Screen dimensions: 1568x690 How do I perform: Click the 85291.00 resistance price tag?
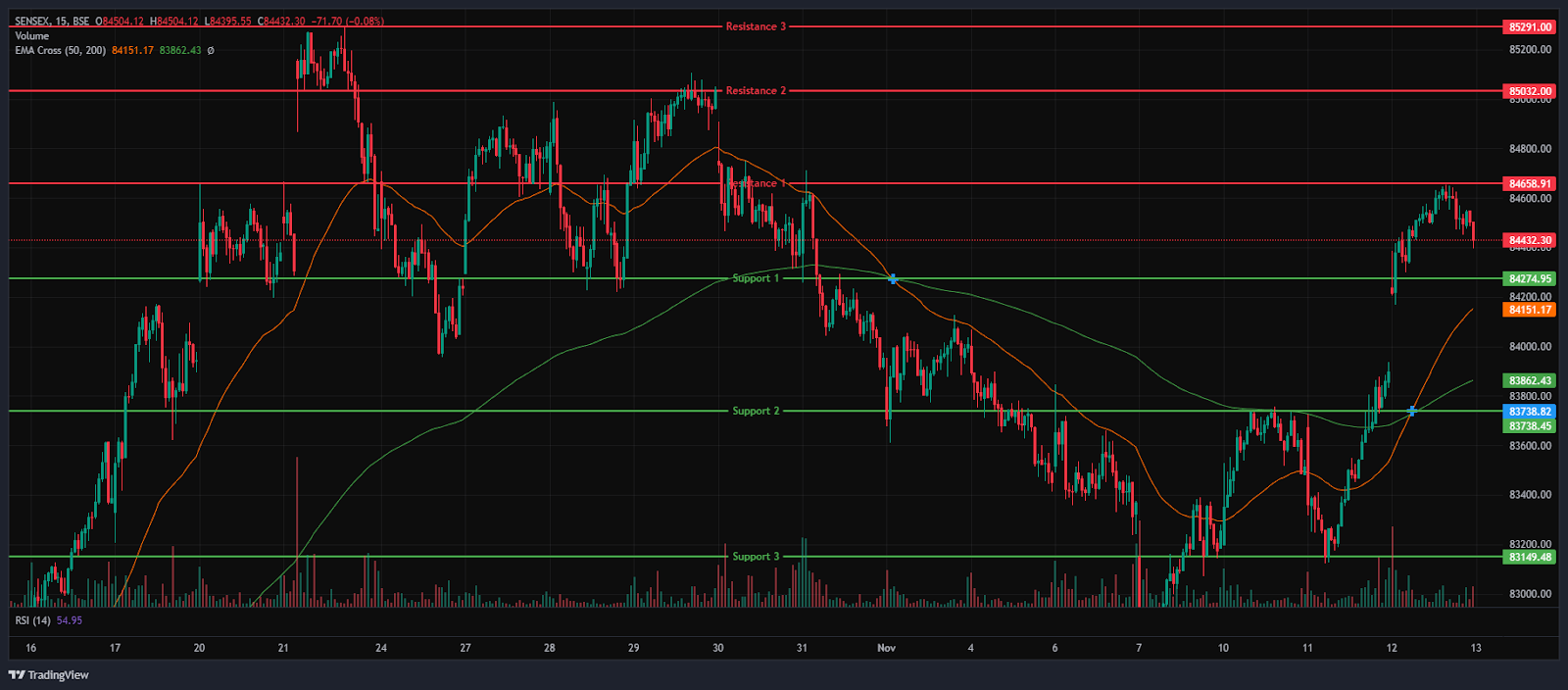[1530, 27]
